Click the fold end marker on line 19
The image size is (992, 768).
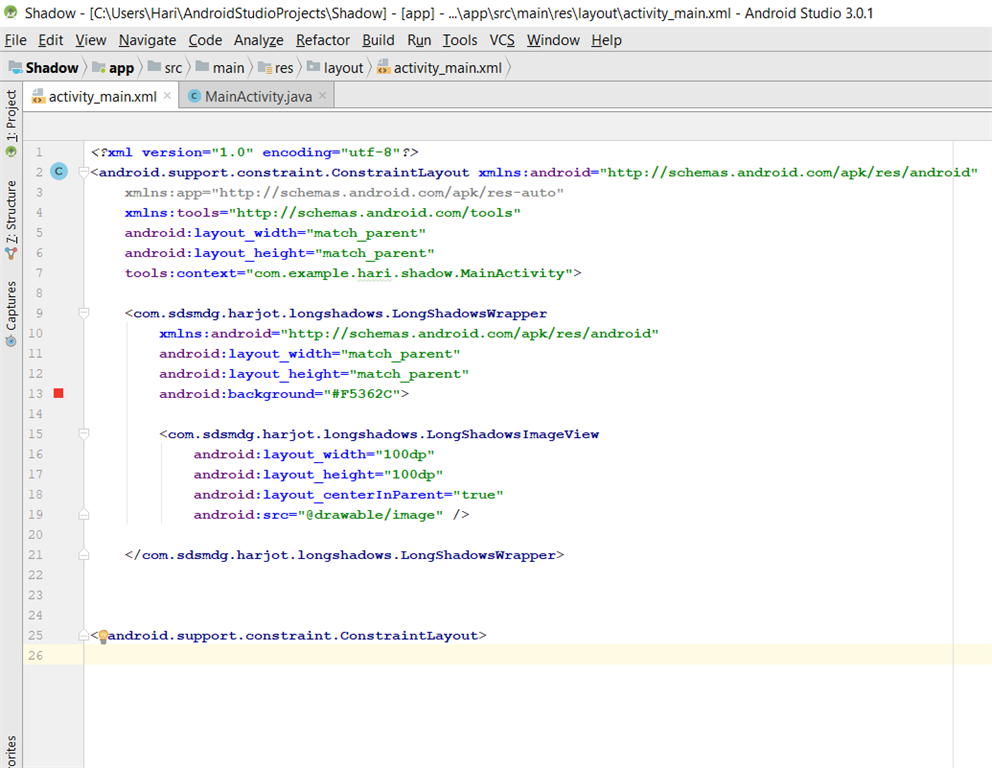click(x=83, y=514)
